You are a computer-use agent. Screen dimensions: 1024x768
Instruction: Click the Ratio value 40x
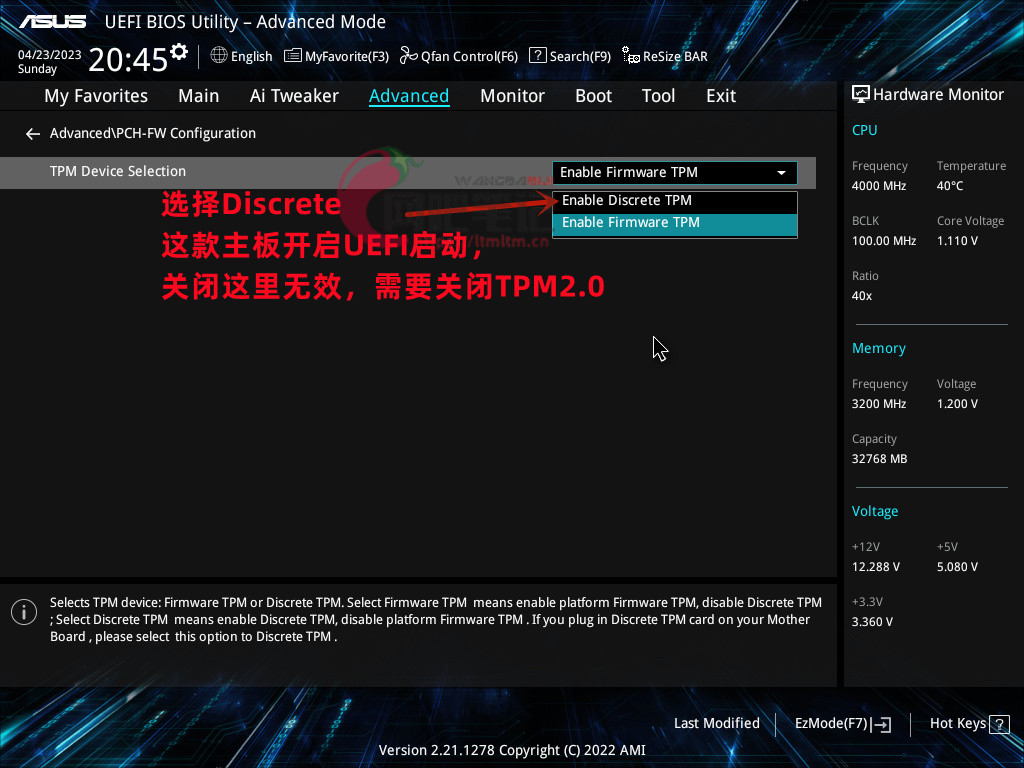[861, 296]
